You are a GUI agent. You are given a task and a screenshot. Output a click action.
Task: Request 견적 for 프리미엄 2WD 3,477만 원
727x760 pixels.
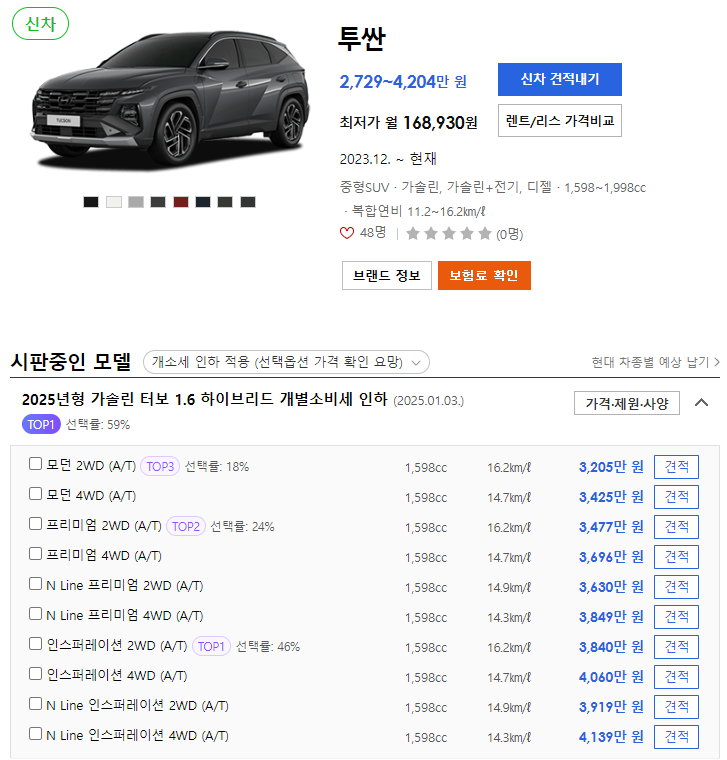(676, 527)
